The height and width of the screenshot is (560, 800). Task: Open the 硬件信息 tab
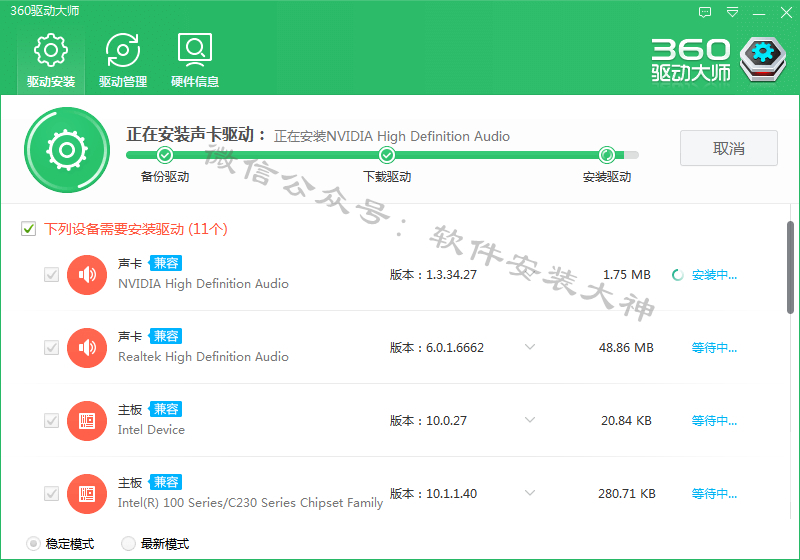[195, 60]
